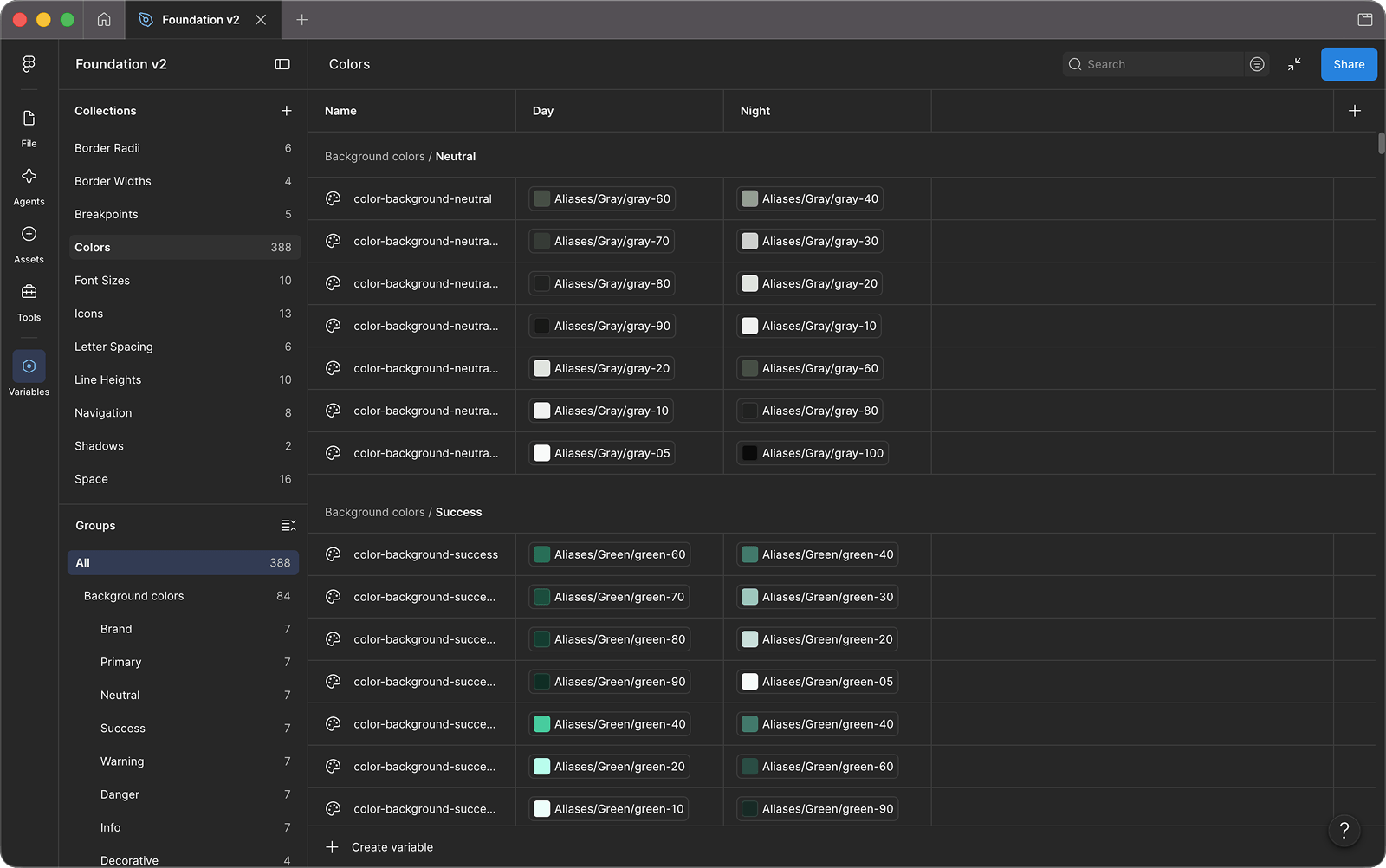The height and width of the screenshot is (868, 1386).
Task: Click the Aliases/Gray/gray-05 Day value
Action: [602, 453]
